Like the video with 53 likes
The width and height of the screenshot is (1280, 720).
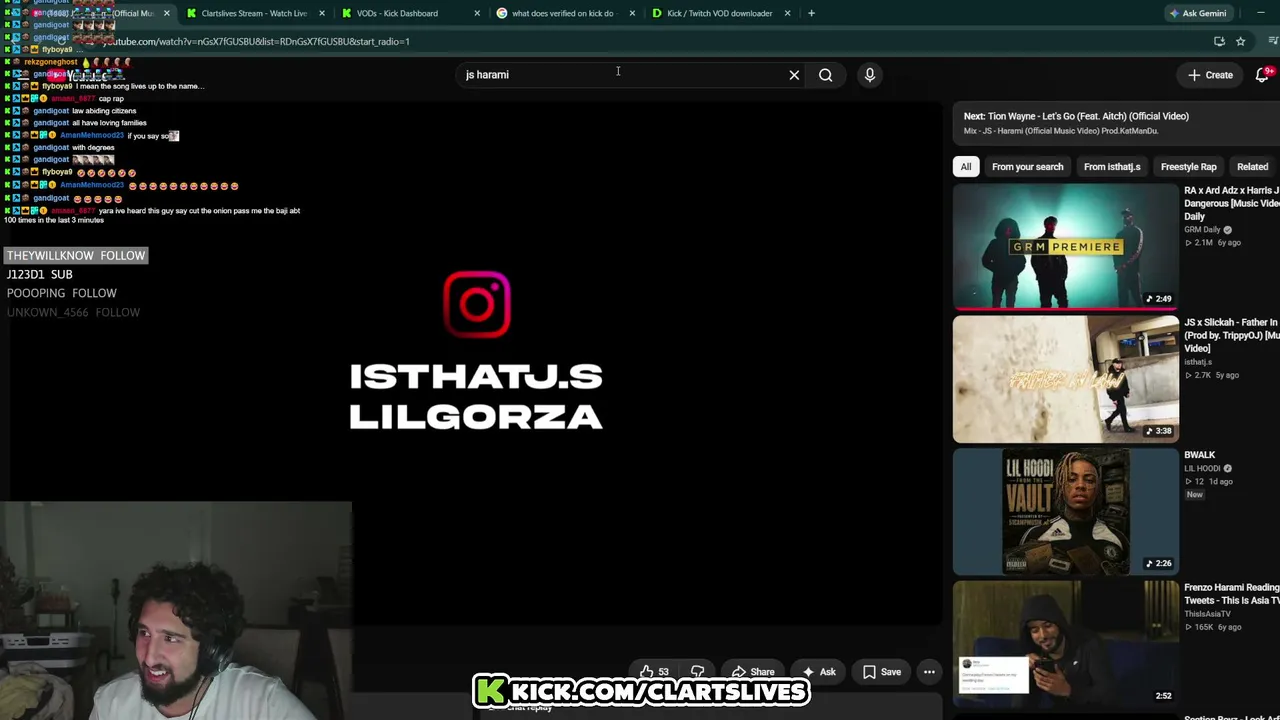click(x=654, y=672)
